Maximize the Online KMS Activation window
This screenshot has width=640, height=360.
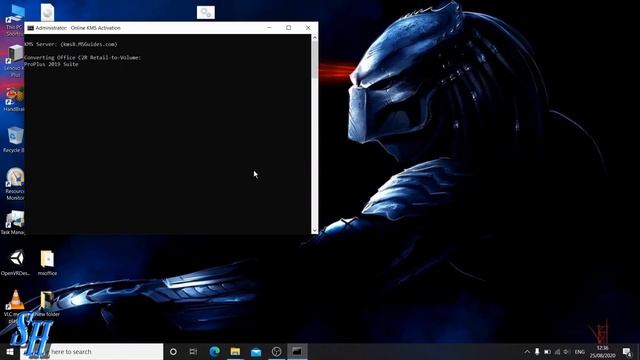click(x=289, y=28)
